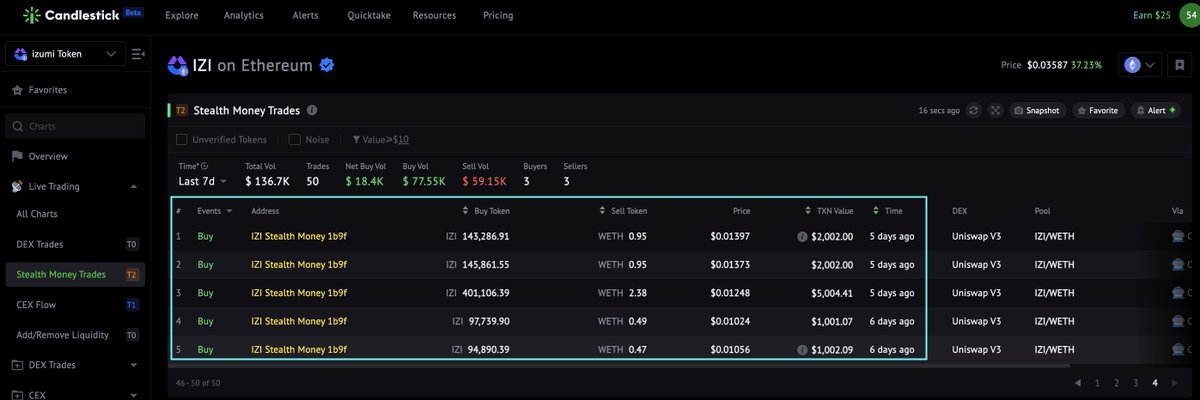Create an Alert for this panel
This screenshot has height=400, width=1200.
1156,110
